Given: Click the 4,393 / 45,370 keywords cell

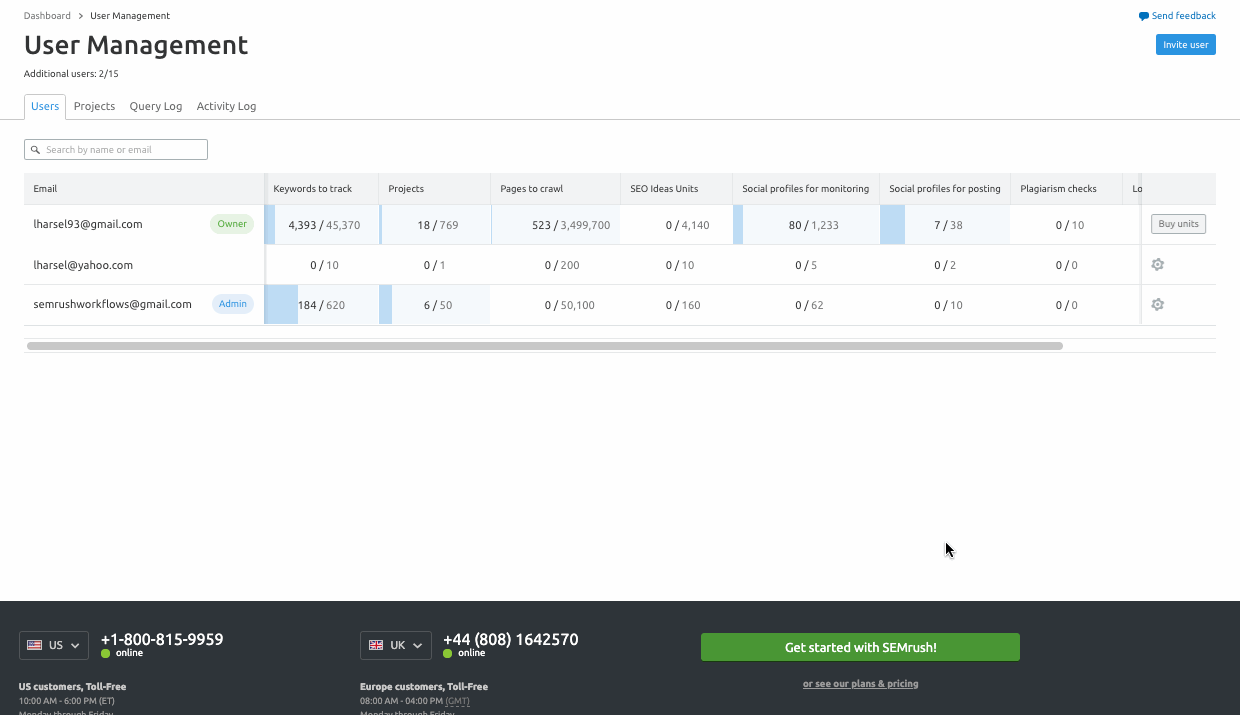Looking at the screenshot, I should [x=324, y=225].
